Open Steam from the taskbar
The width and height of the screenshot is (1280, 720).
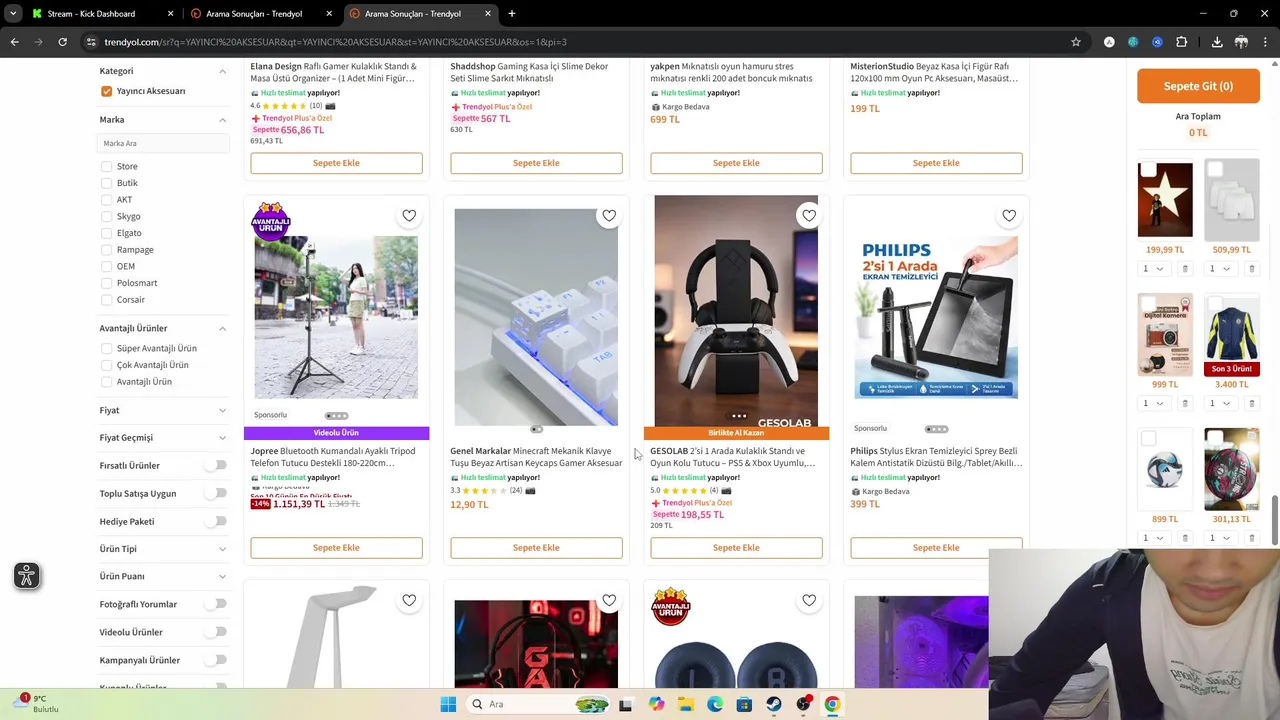coord(774,704)
